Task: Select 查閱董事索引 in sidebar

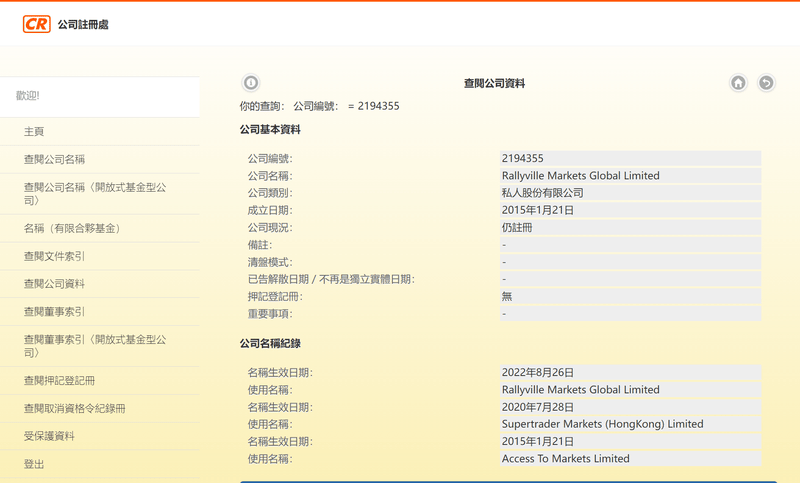Action: pos(54,312)
